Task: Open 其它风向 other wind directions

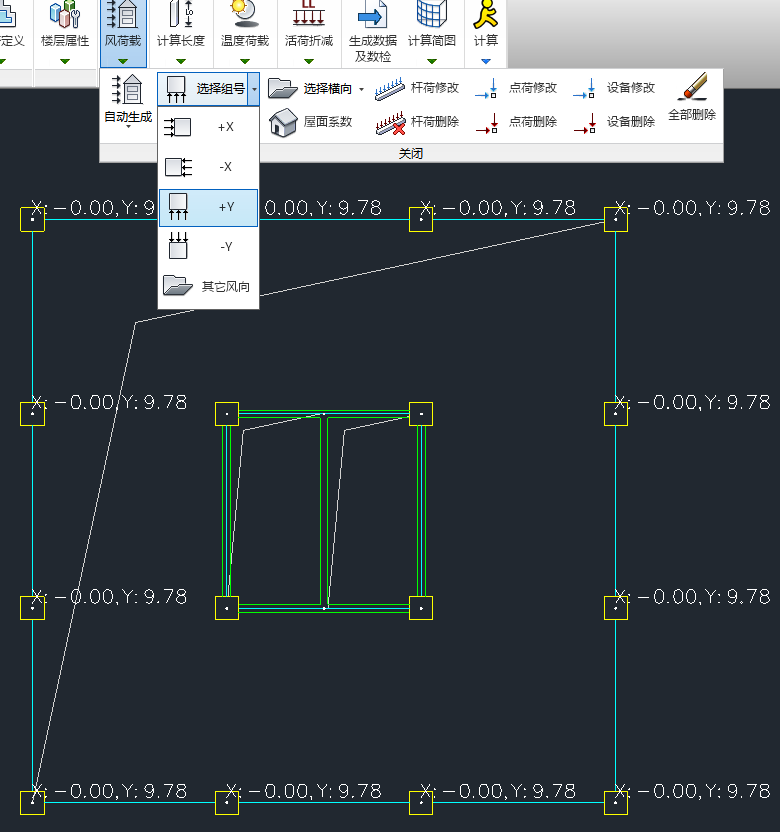Action: [209, 287]
